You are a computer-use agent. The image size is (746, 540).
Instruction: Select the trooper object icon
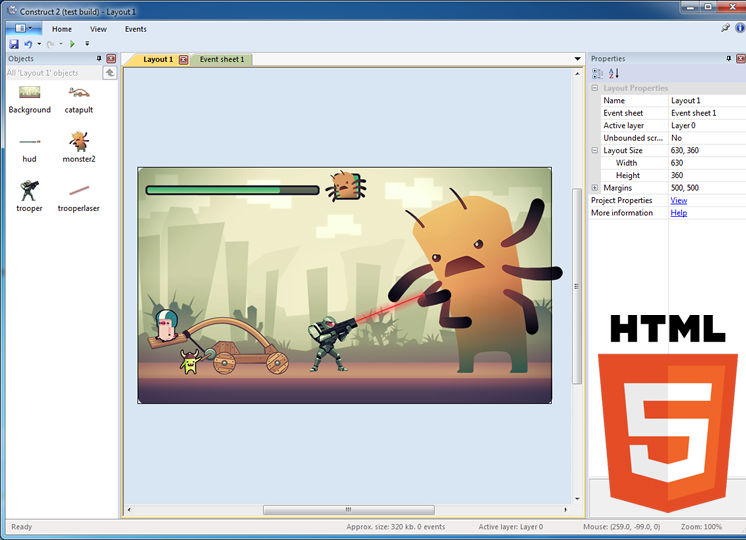(x=29, y=190)
